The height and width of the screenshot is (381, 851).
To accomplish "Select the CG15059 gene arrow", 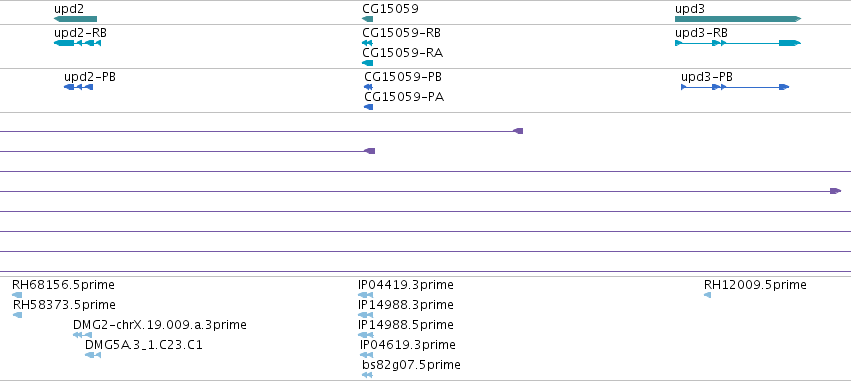I will [367, 19].
